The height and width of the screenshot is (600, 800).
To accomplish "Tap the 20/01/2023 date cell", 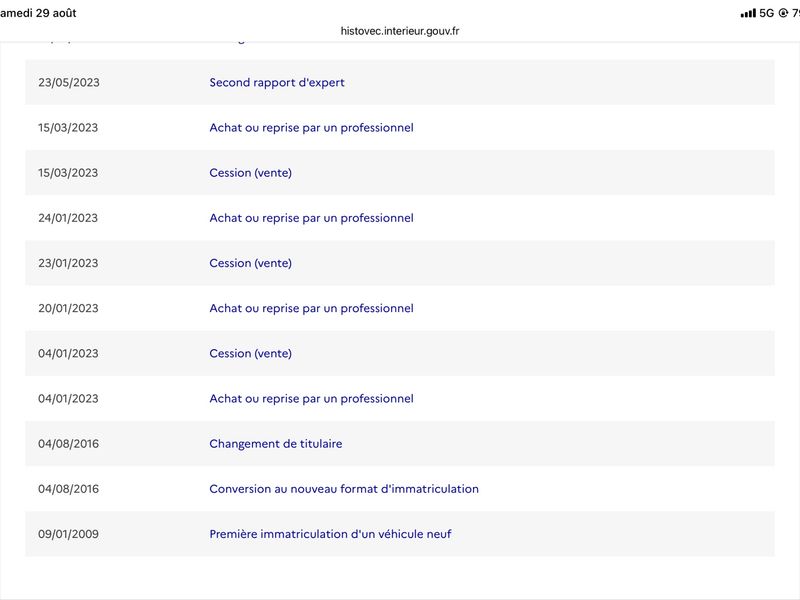I will [68, 308].
